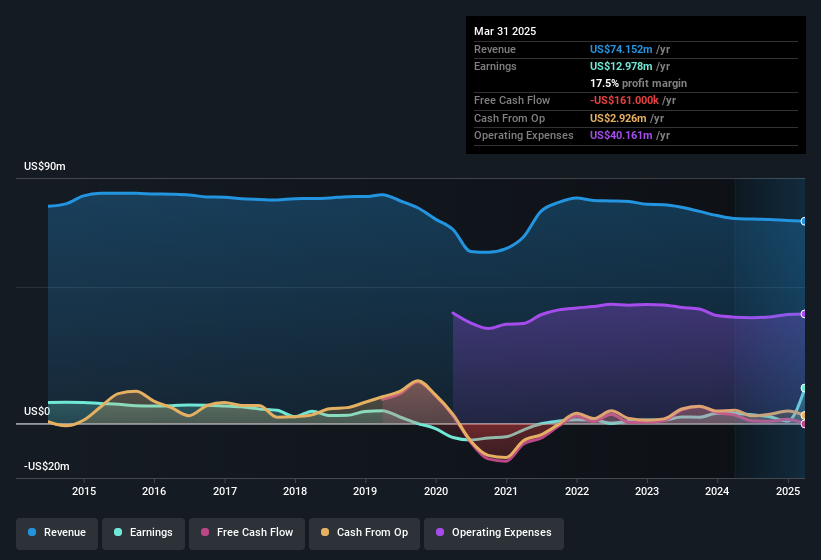Click the 2023 x-axis label
The image size is (821, 560).
click(x=647, y=491)
